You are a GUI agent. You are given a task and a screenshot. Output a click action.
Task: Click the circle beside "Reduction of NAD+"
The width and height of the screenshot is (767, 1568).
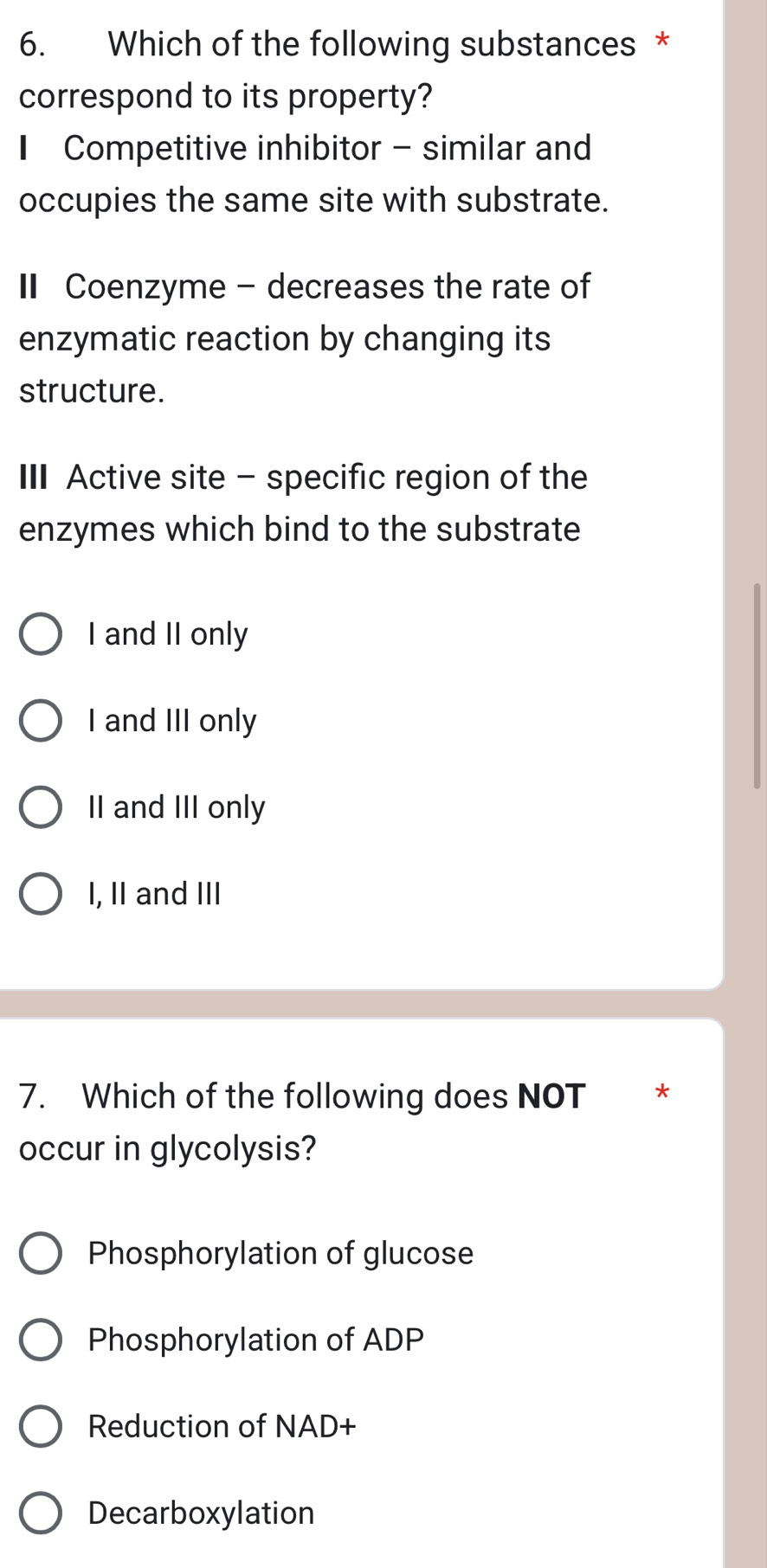coord(40,1428)
